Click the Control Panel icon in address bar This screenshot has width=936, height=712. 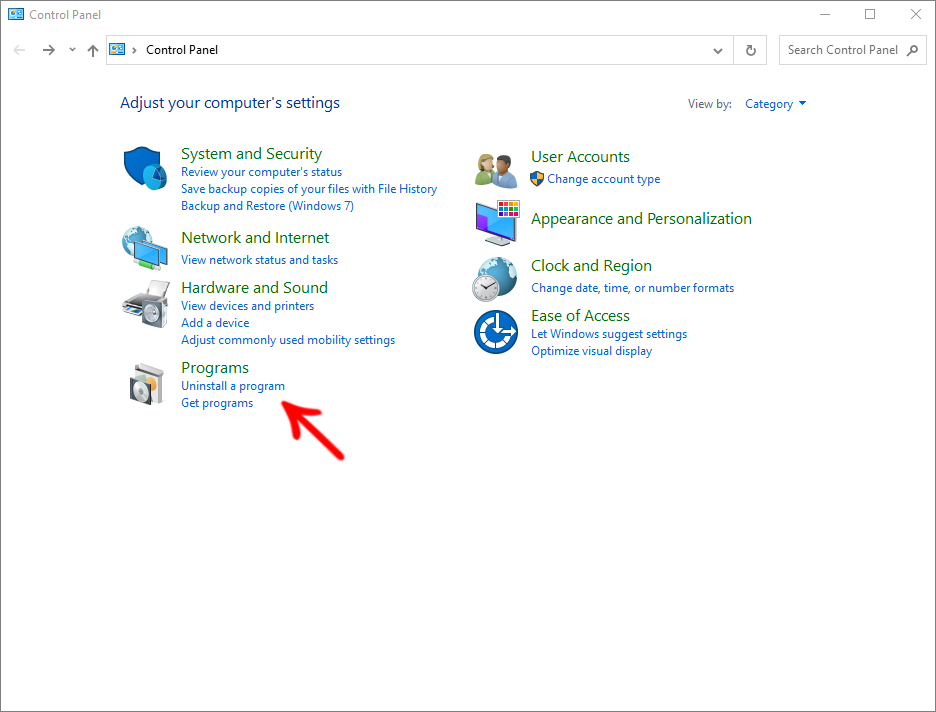[117, 50]
